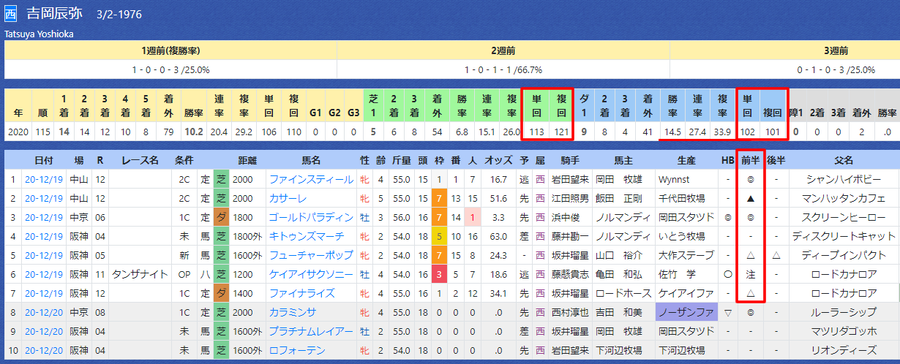
Task: Open the horse link プラチナムレイアー
Action: pos(311,331)
